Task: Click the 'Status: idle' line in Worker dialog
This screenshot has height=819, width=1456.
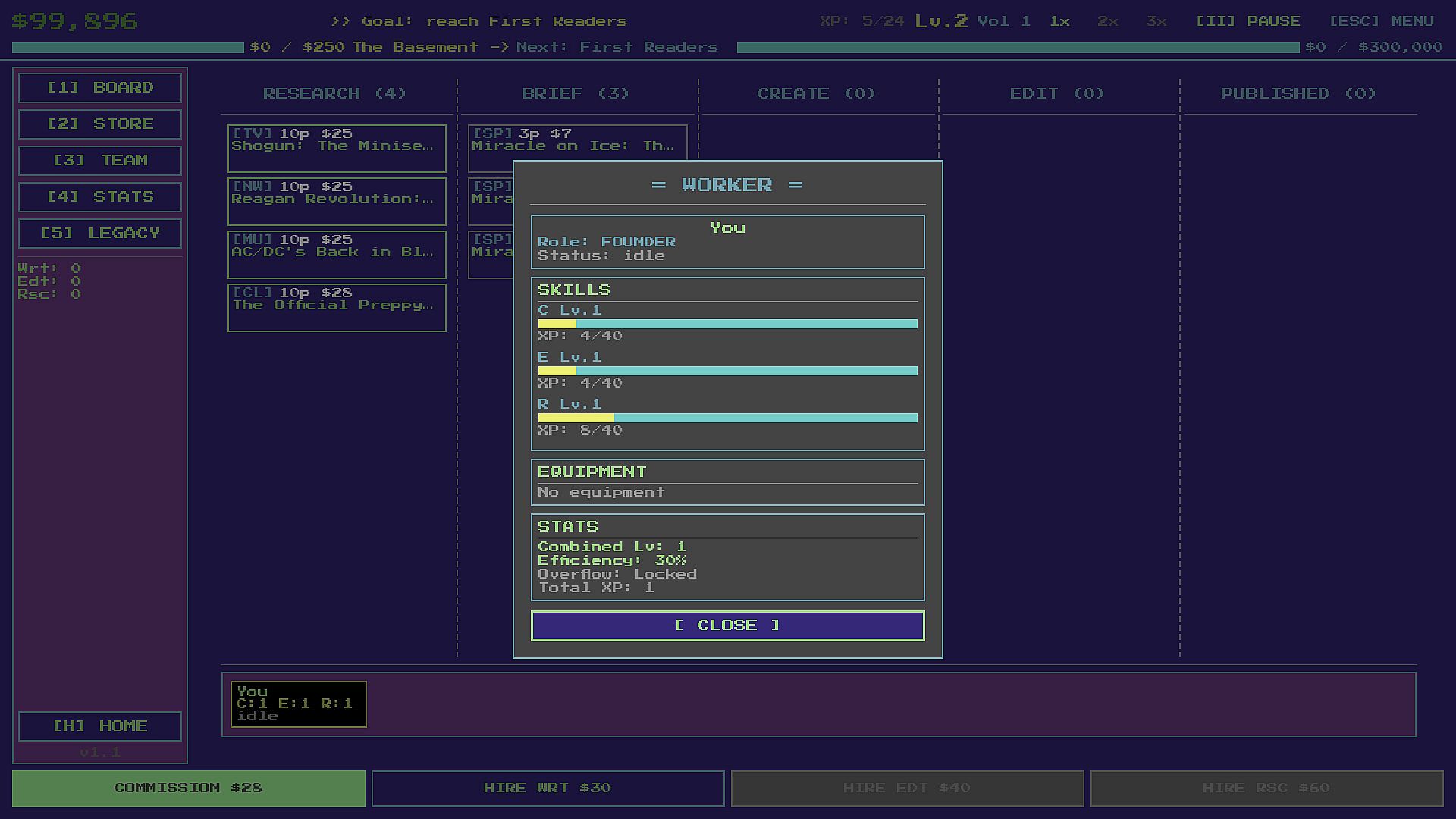Action: click(601, 256)
